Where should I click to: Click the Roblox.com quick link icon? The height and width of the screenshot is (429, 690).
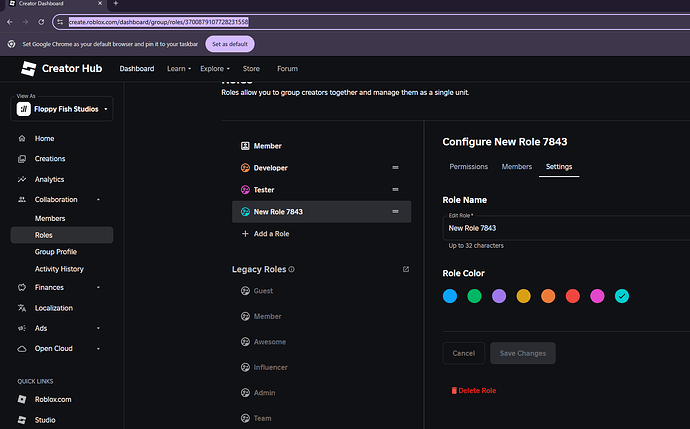22,399
